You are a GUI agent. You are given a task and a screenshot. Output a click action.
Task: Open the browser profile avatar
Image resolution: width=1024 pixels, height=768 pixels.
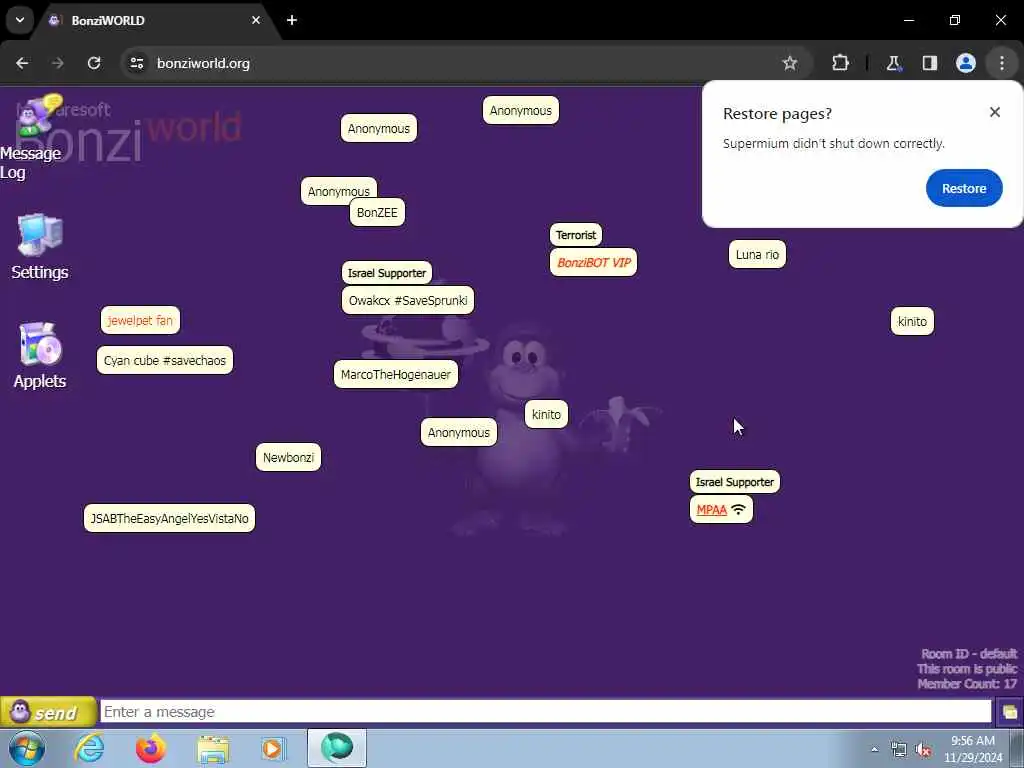click(966, 63)
